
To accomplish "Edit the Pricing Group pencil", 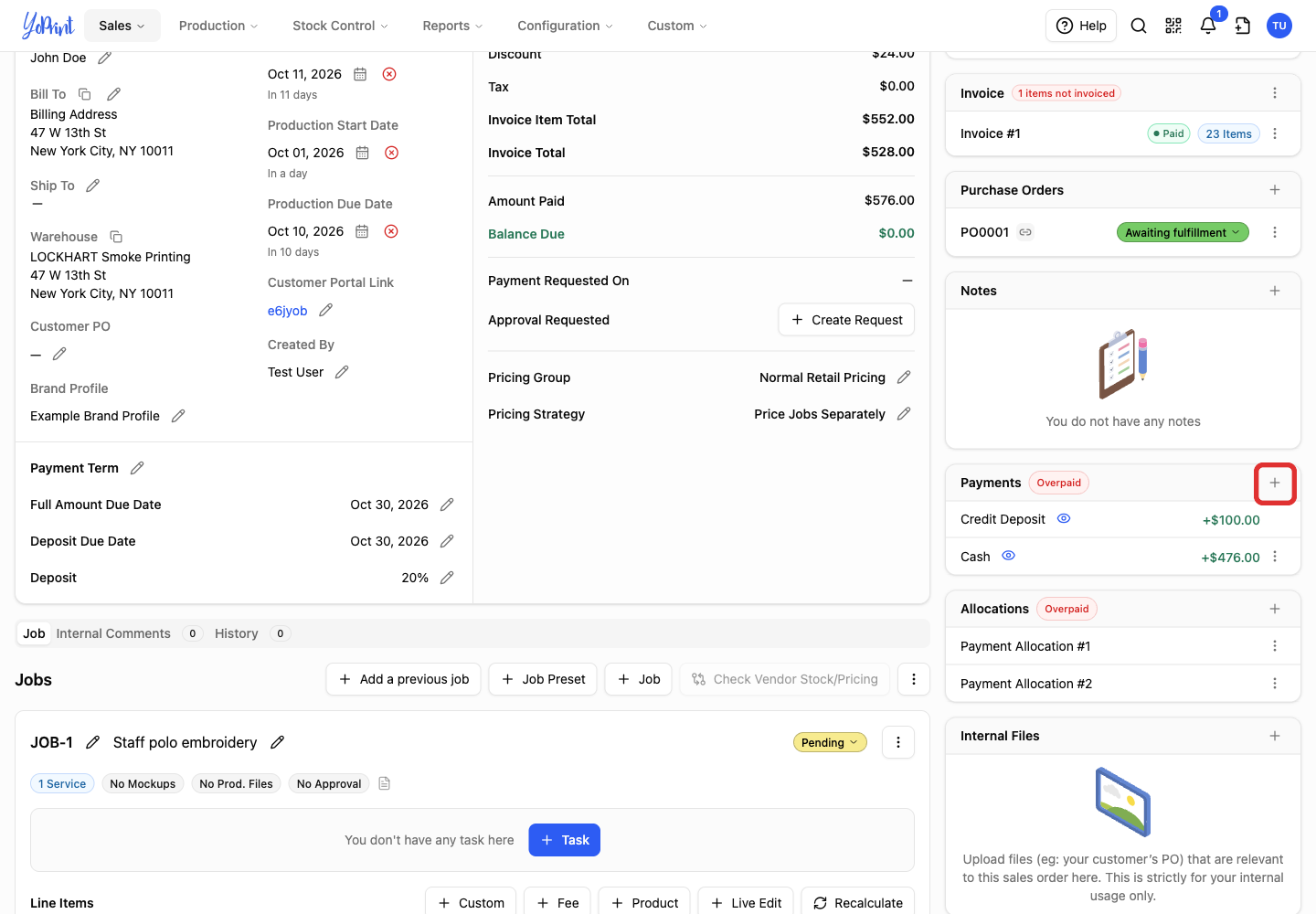I will tap(904, 377).
